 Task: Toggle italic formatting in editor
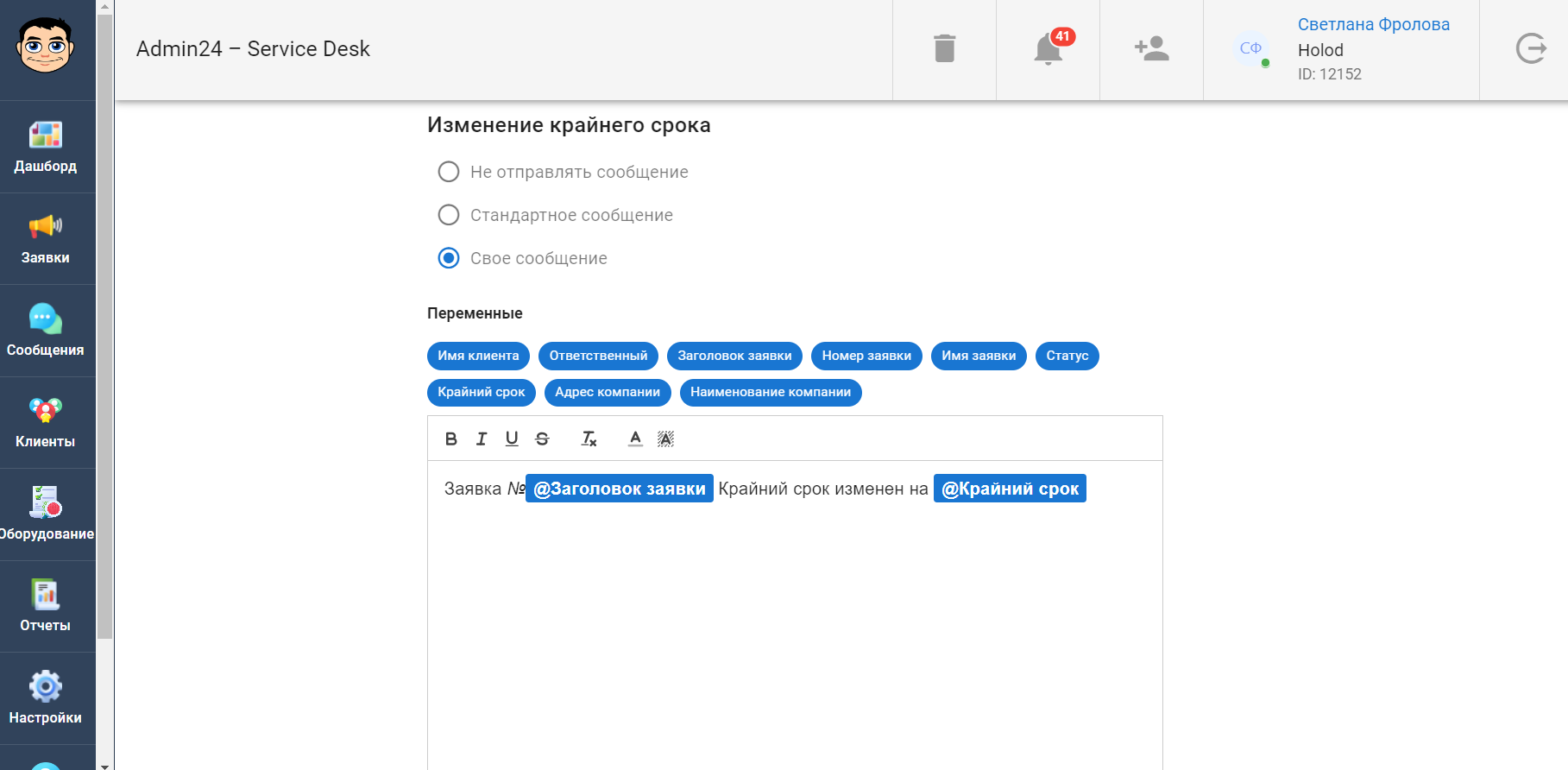482,439
